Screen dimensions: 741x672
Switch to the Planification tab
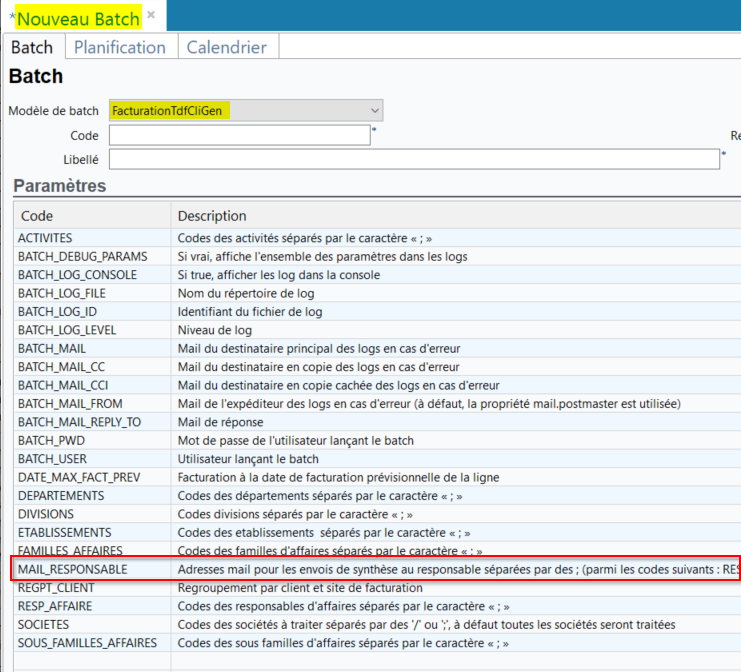tap(120, 47)
